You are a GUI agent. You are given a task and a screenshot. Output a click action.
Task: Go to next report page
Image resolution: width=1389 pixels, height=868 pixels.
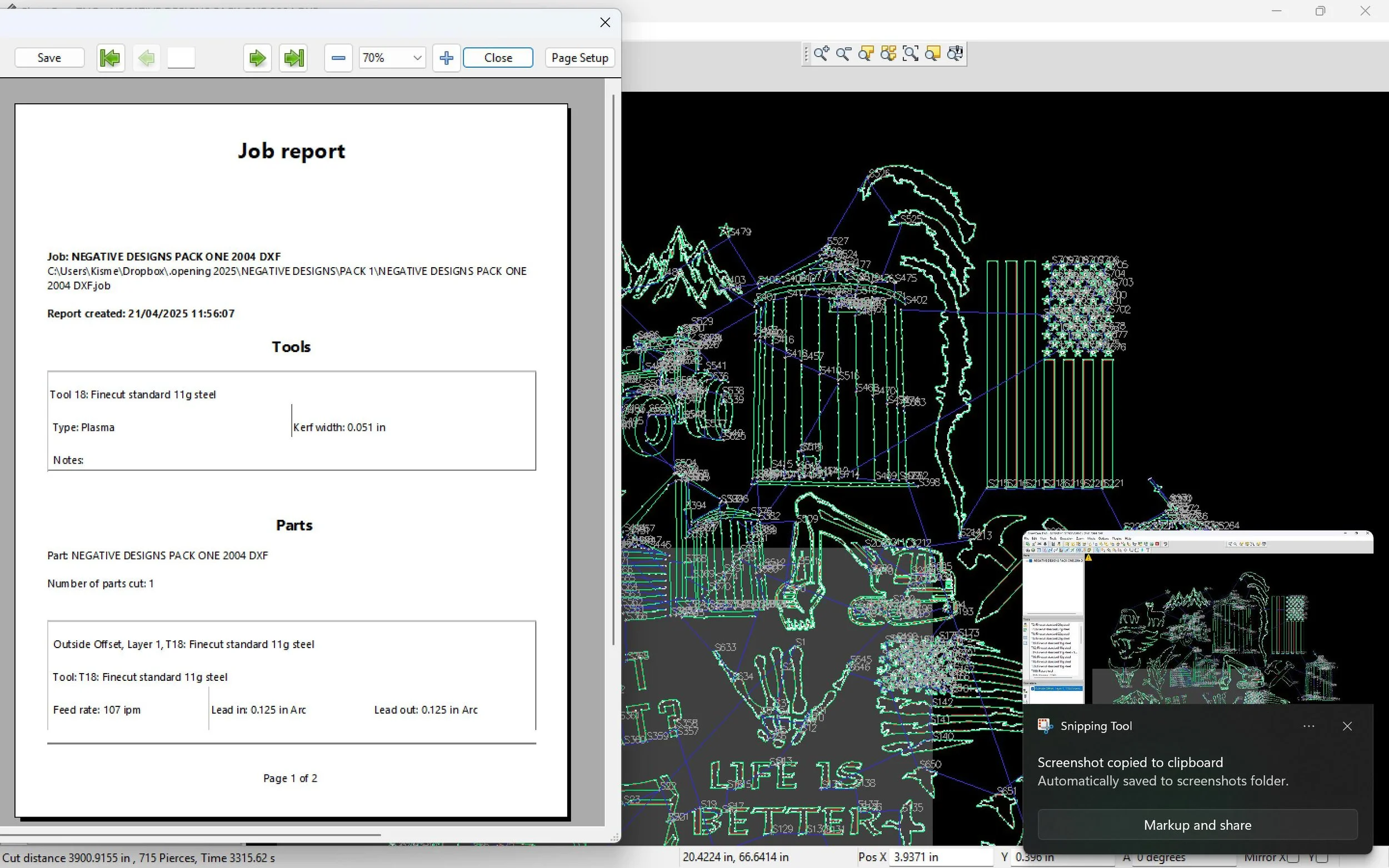coord(257,58)
